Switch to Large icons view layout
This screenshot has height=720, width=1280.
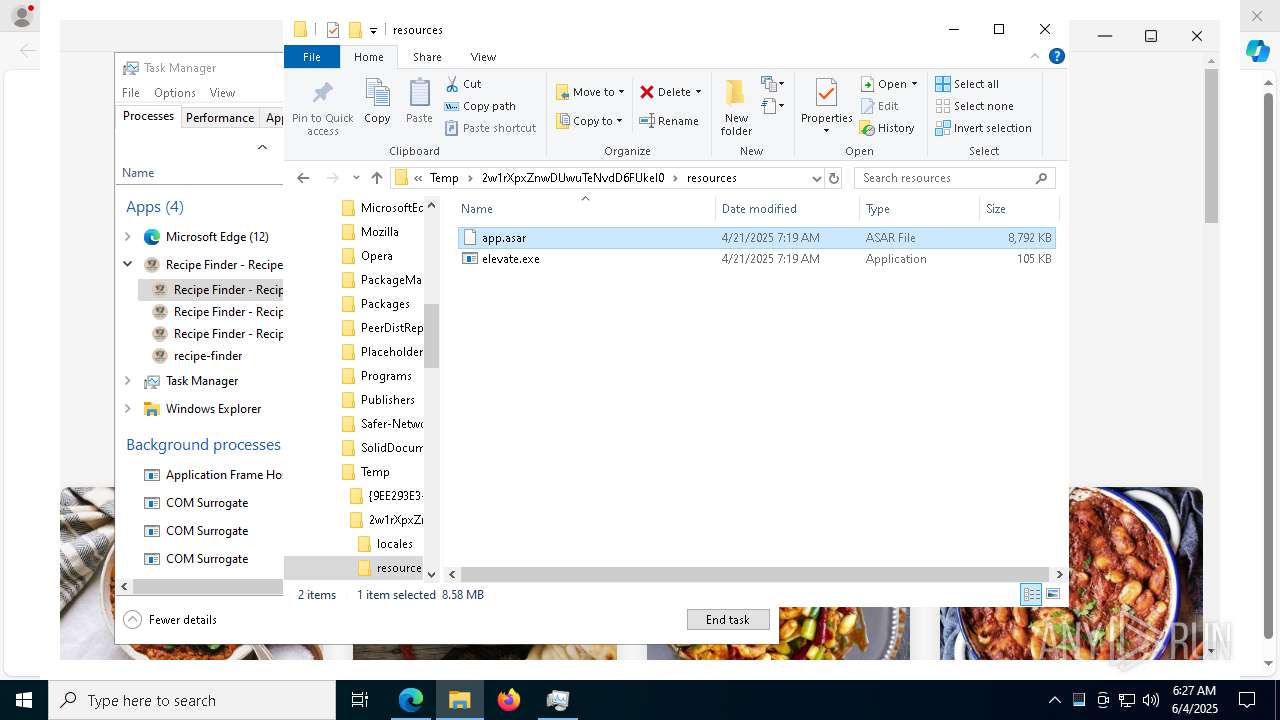[x=1052, y=594]
